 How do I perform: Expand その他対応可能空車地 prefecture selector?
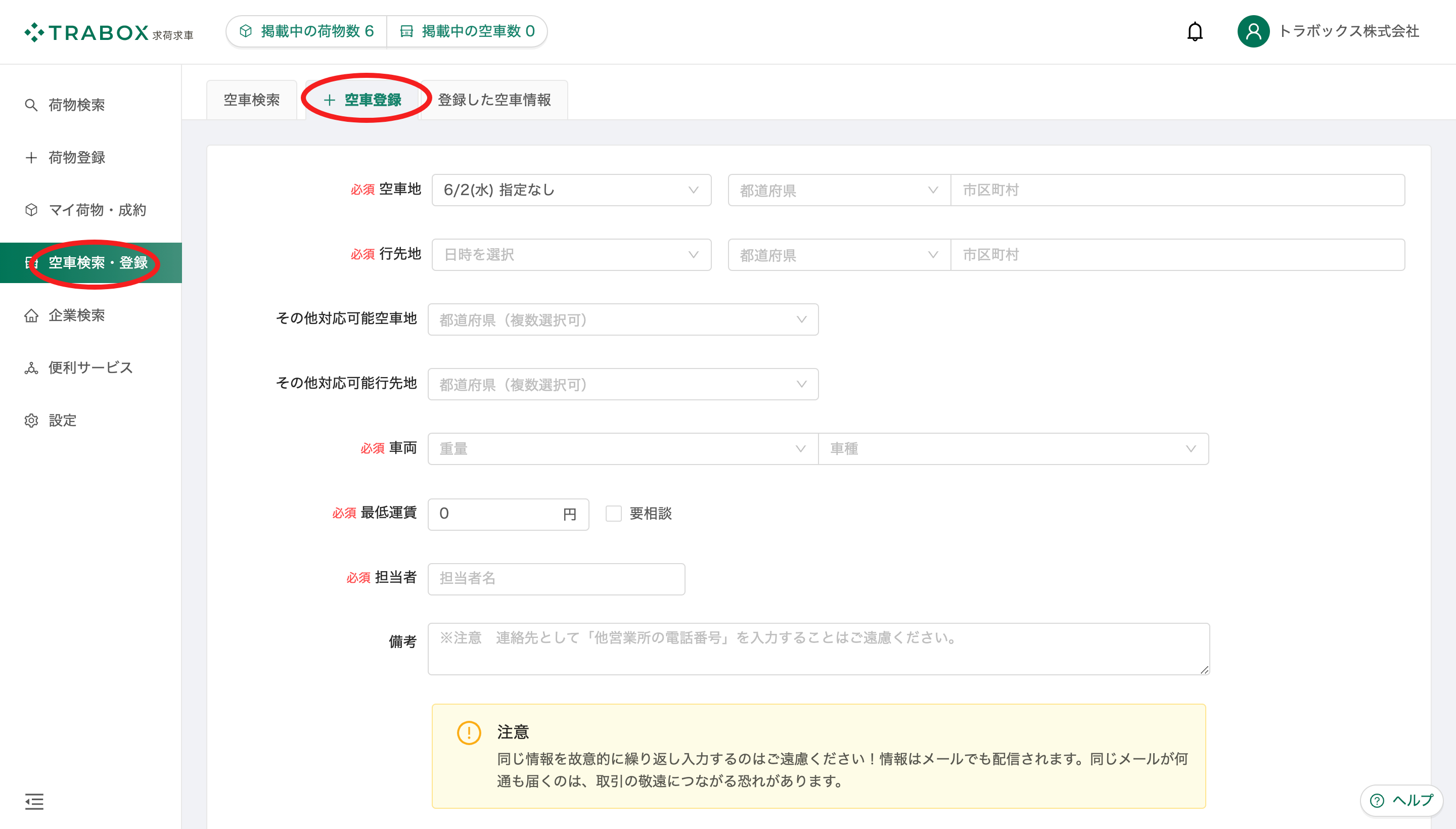pos(623,319)
